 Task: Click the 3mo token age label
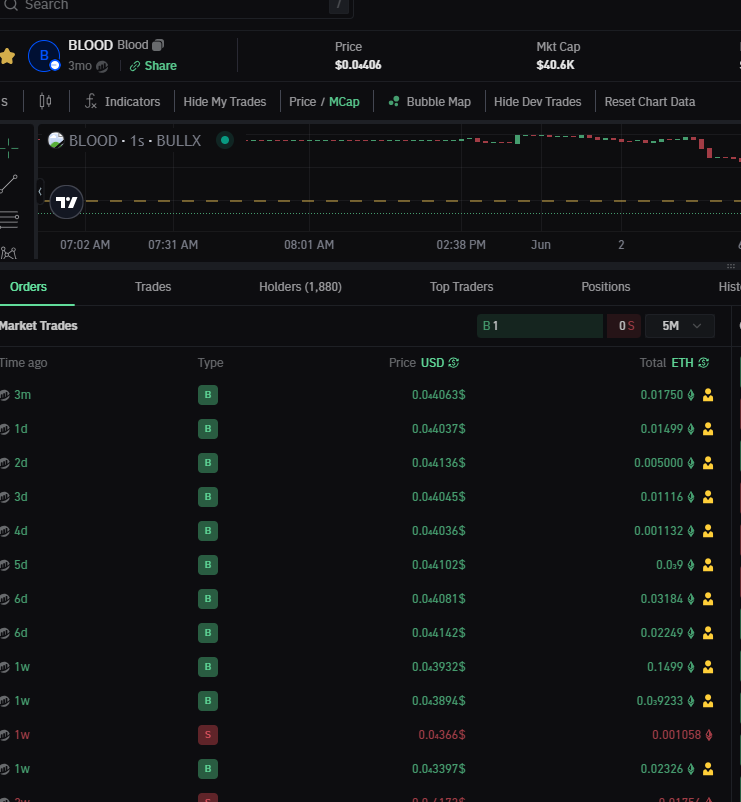[80, 66]
